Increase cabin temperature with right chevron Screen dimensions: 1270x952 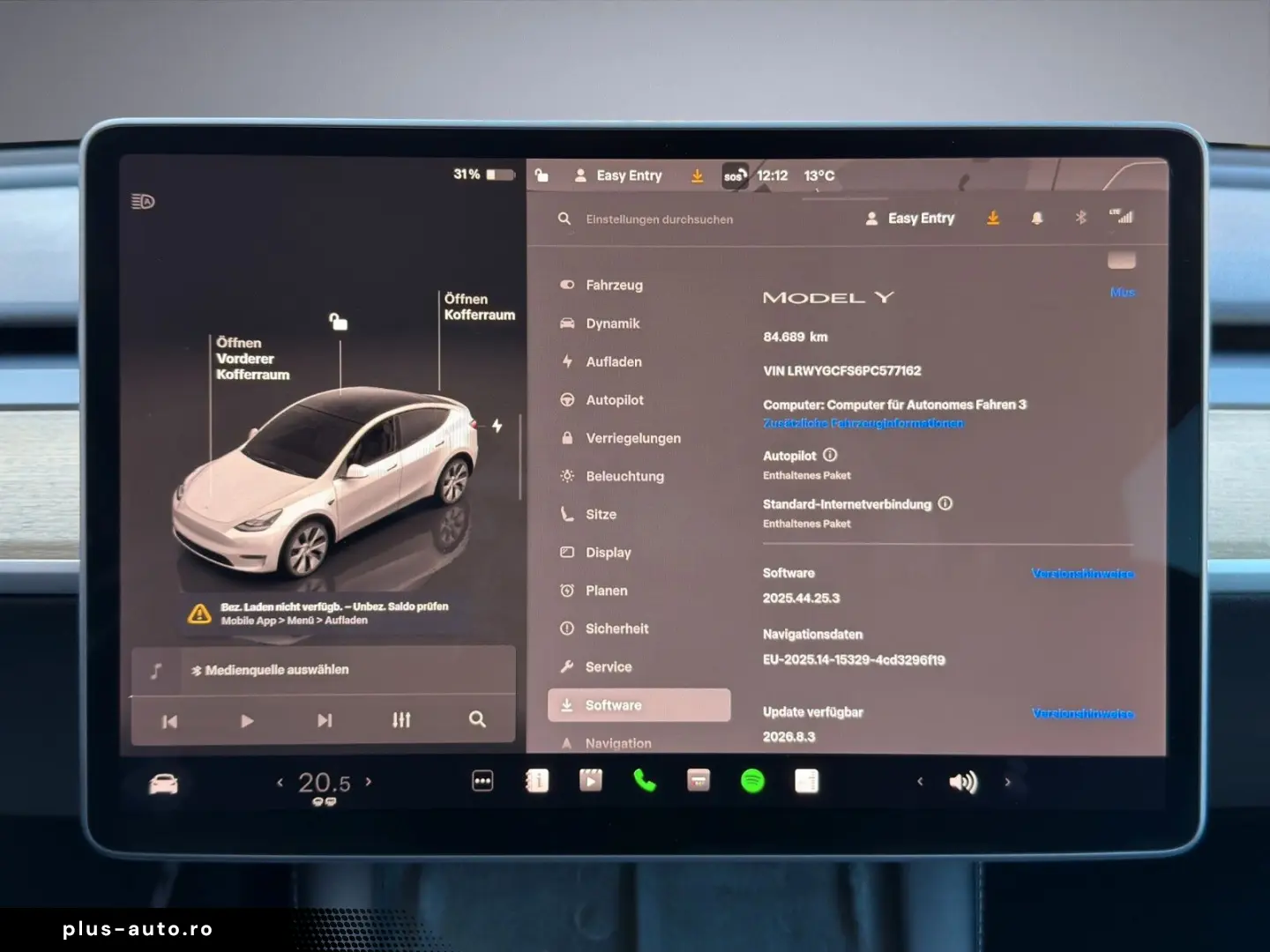[x=369, y=781]
